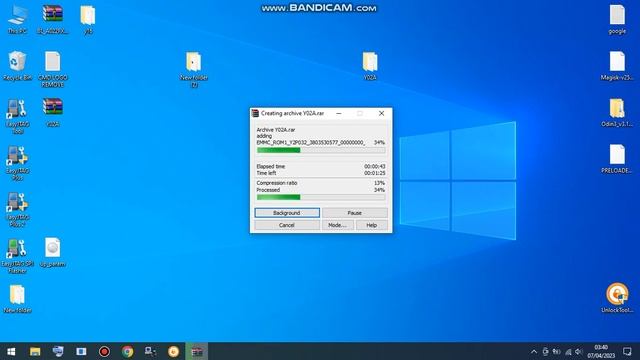
Task: Click the Archive Y02A.rar text line
Action: click(x=276, y=130)
